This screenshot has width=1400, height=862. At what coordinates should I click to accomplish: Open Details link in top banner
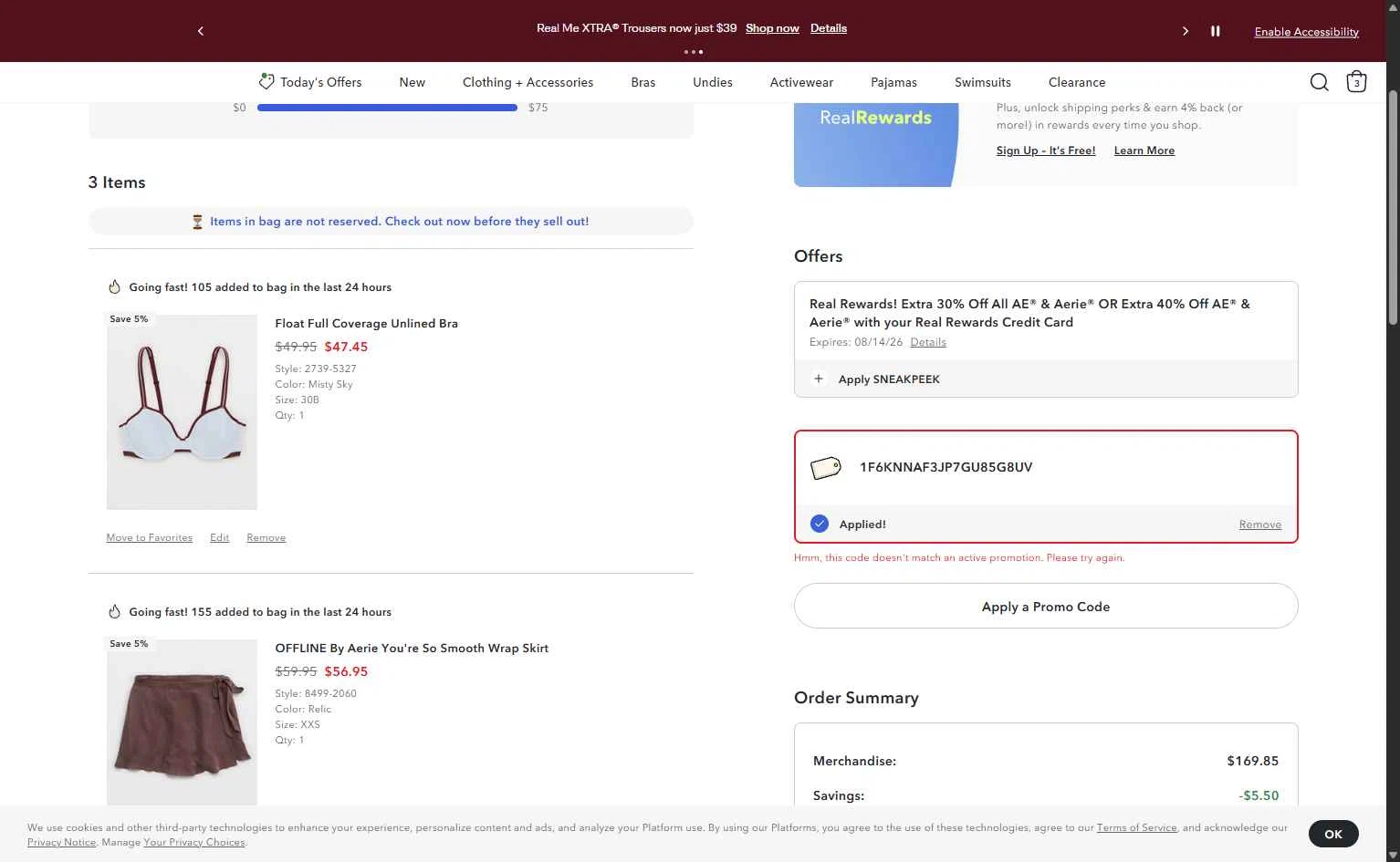pyautogui.click(x=829, y=28)
